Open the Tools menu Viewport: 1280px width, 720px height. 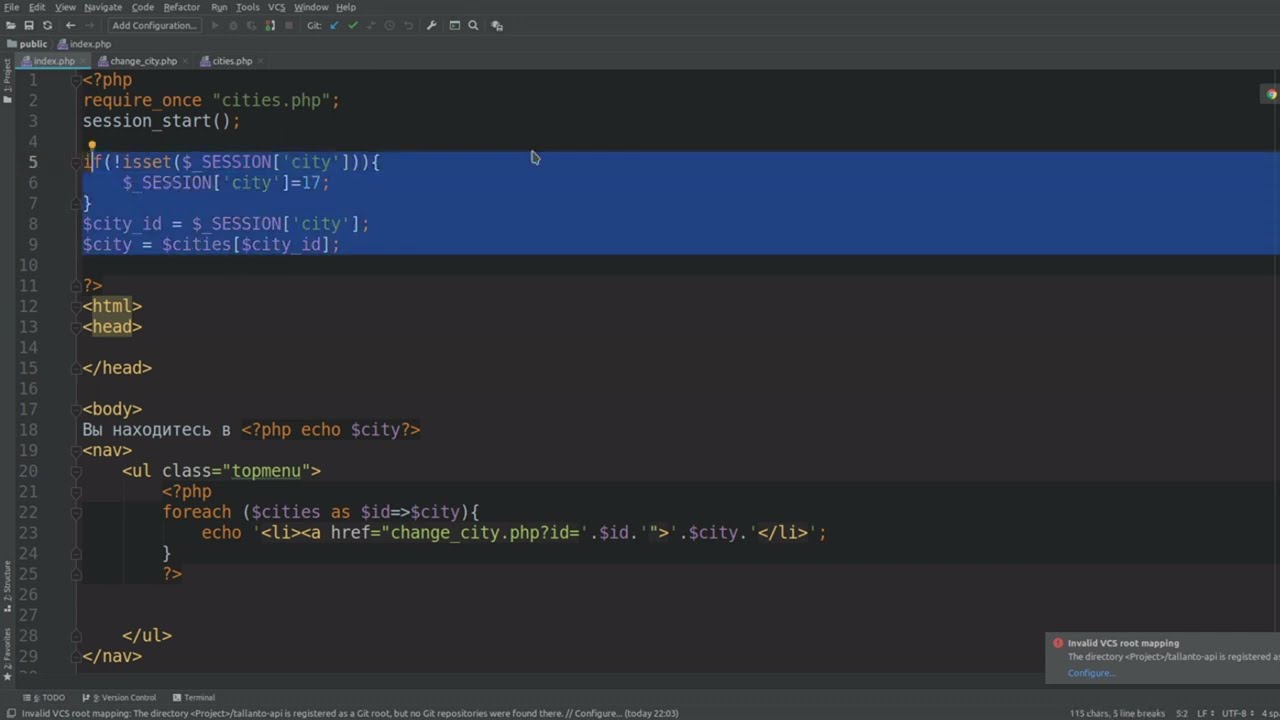[x=248, y=7]
